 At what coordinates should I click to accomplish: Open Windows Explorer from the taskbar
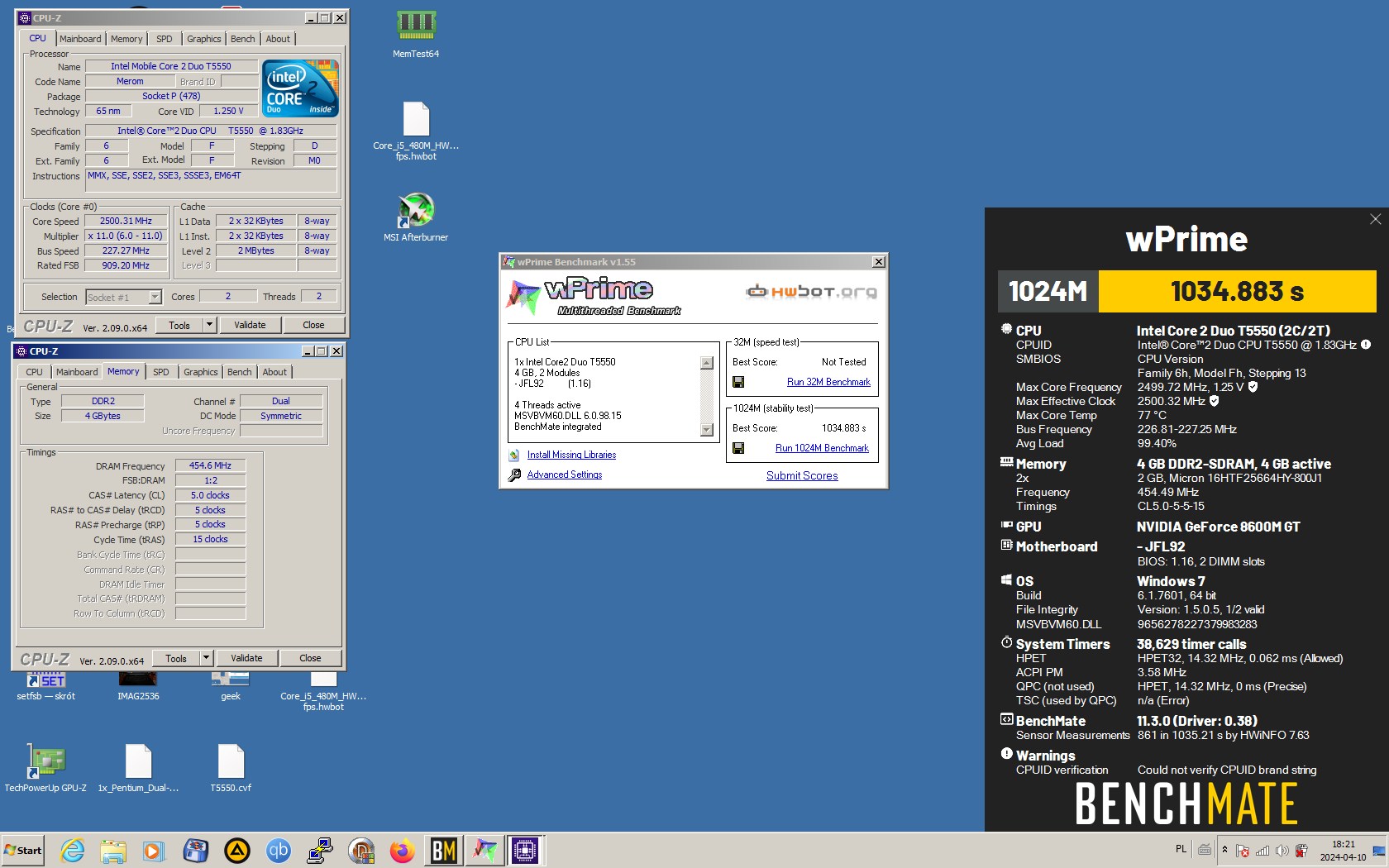113,850
